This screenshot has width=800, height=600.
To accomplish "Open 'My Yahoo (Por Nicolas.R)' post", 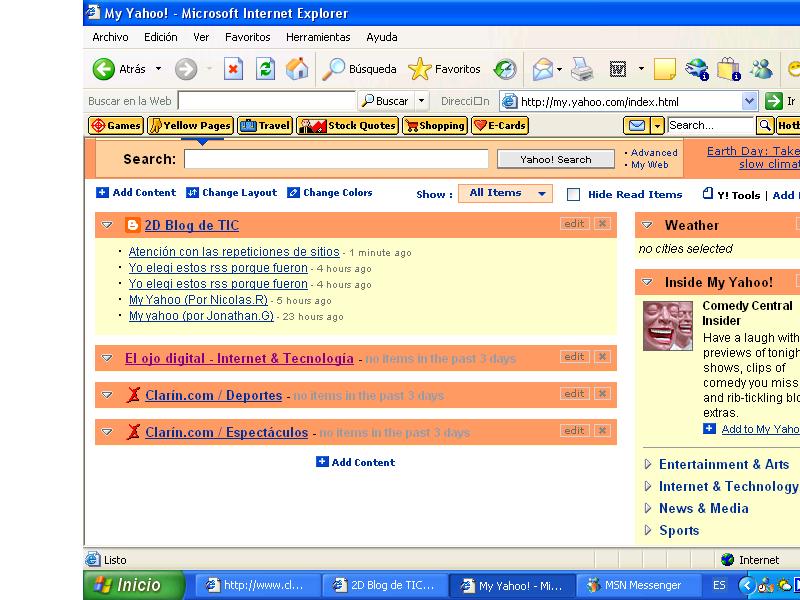I will click(x=198, y=299).
